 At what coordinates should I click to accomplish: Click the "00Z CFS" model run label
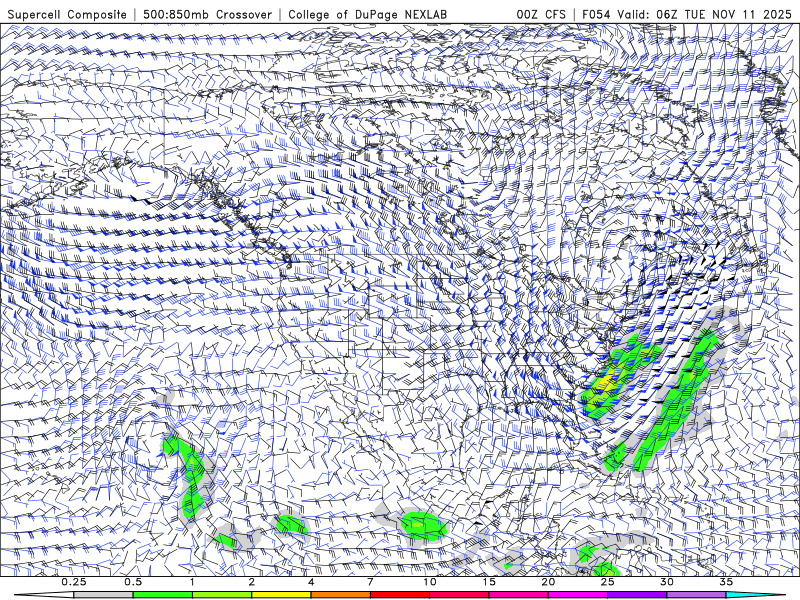click(541, 14)
